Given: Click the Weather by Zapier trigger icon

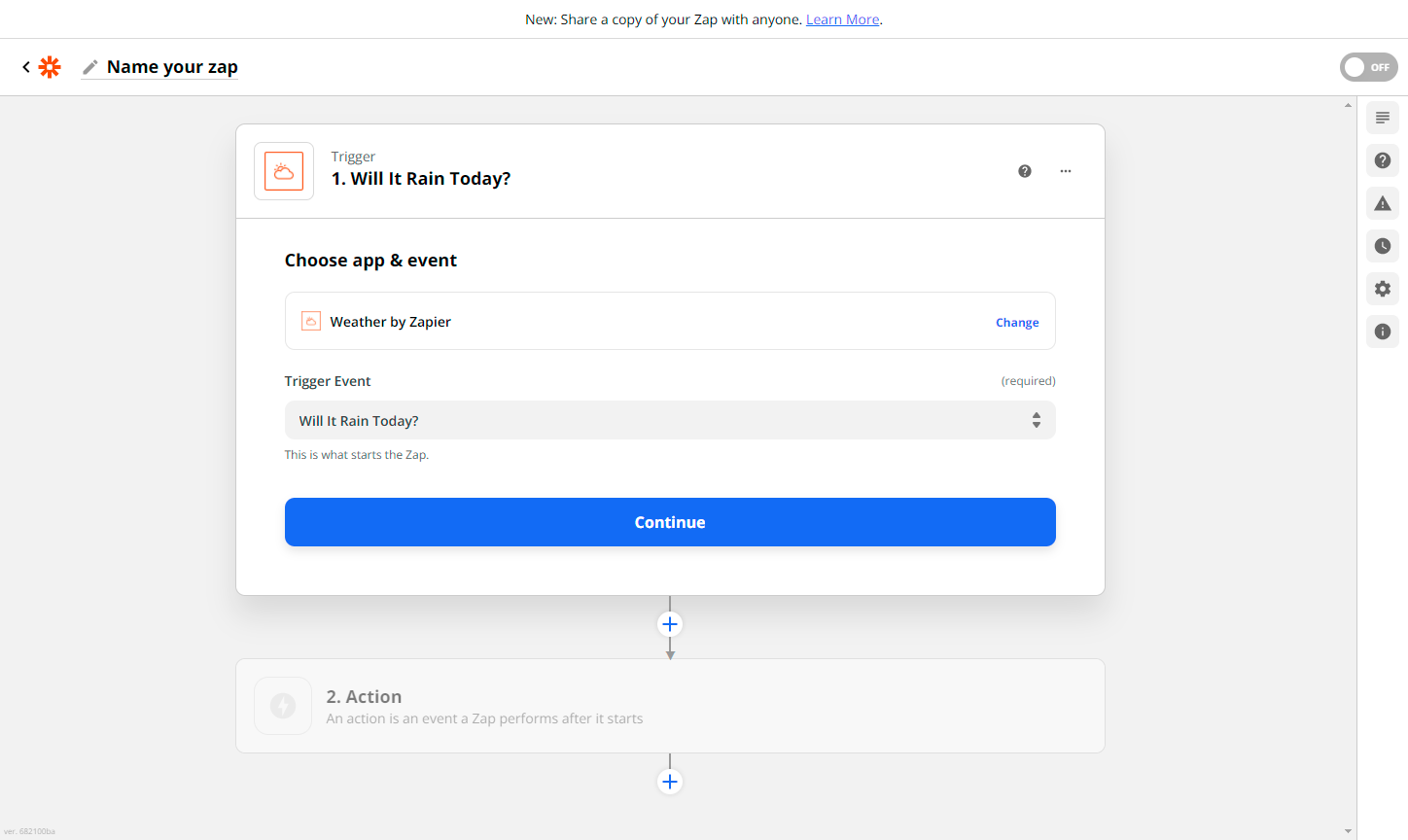Looking at the screenshot, I should (x=284, y=171).
